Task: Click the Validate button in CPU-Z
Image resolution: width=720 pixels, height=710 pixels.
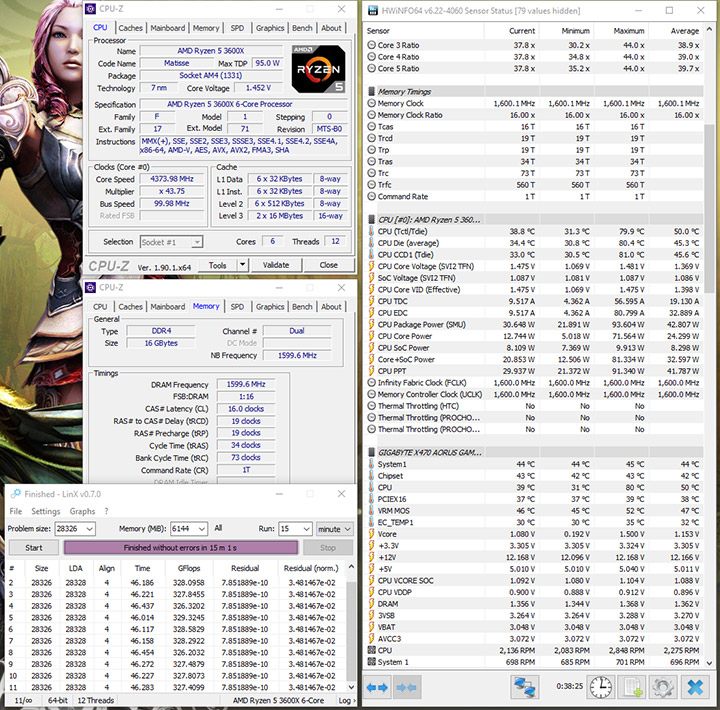Action: pyautogui.click(x=275, y=266)
